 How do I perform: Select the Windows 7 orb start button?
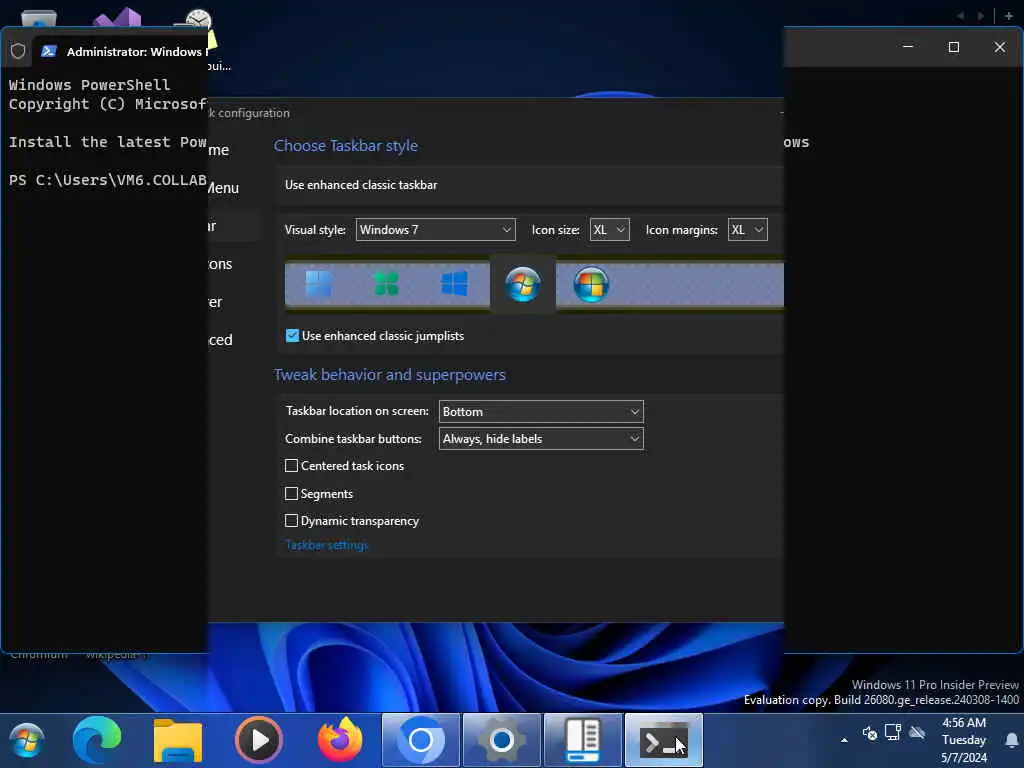(522, 284)
